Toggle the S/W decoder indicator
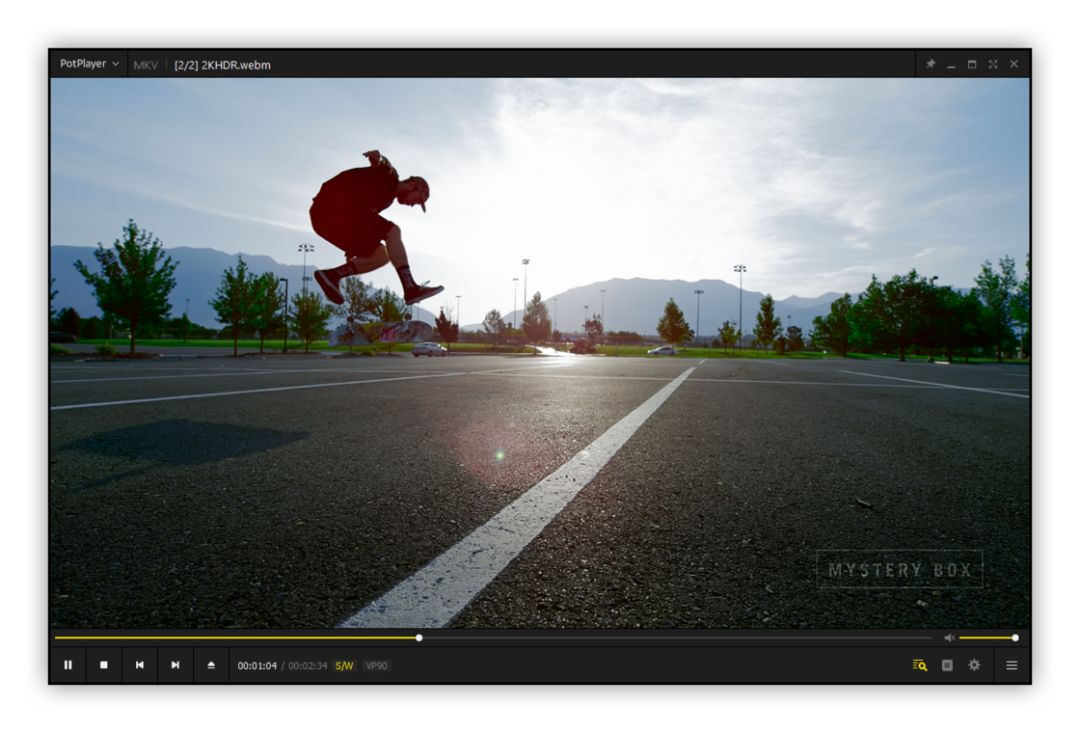Viewport: 1080px width, 733px height. tap(344, 666)
